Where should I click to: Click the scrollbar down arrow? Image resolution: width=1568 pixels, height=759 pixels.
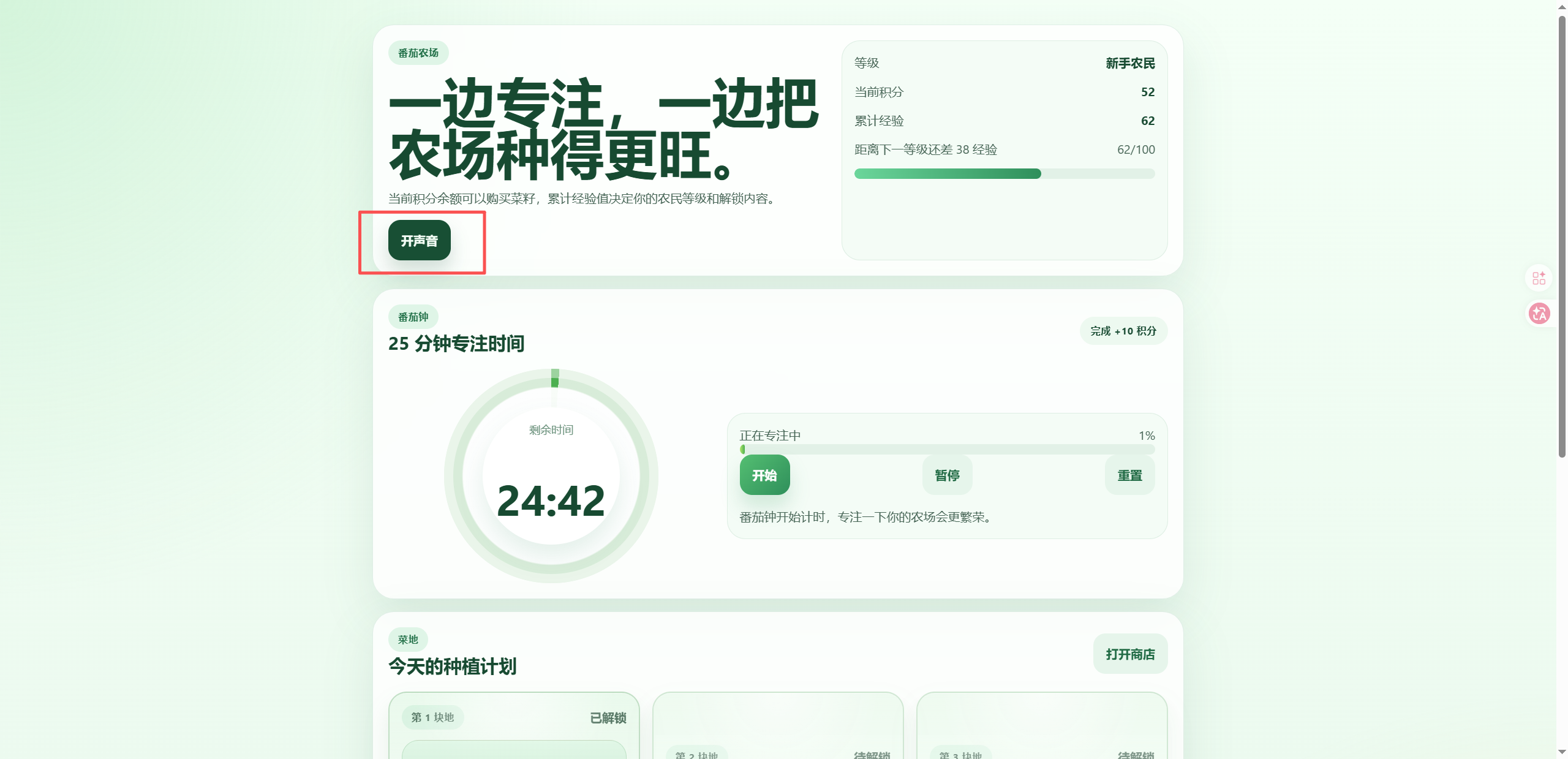pyautogui.click(x=1562, y=752)
